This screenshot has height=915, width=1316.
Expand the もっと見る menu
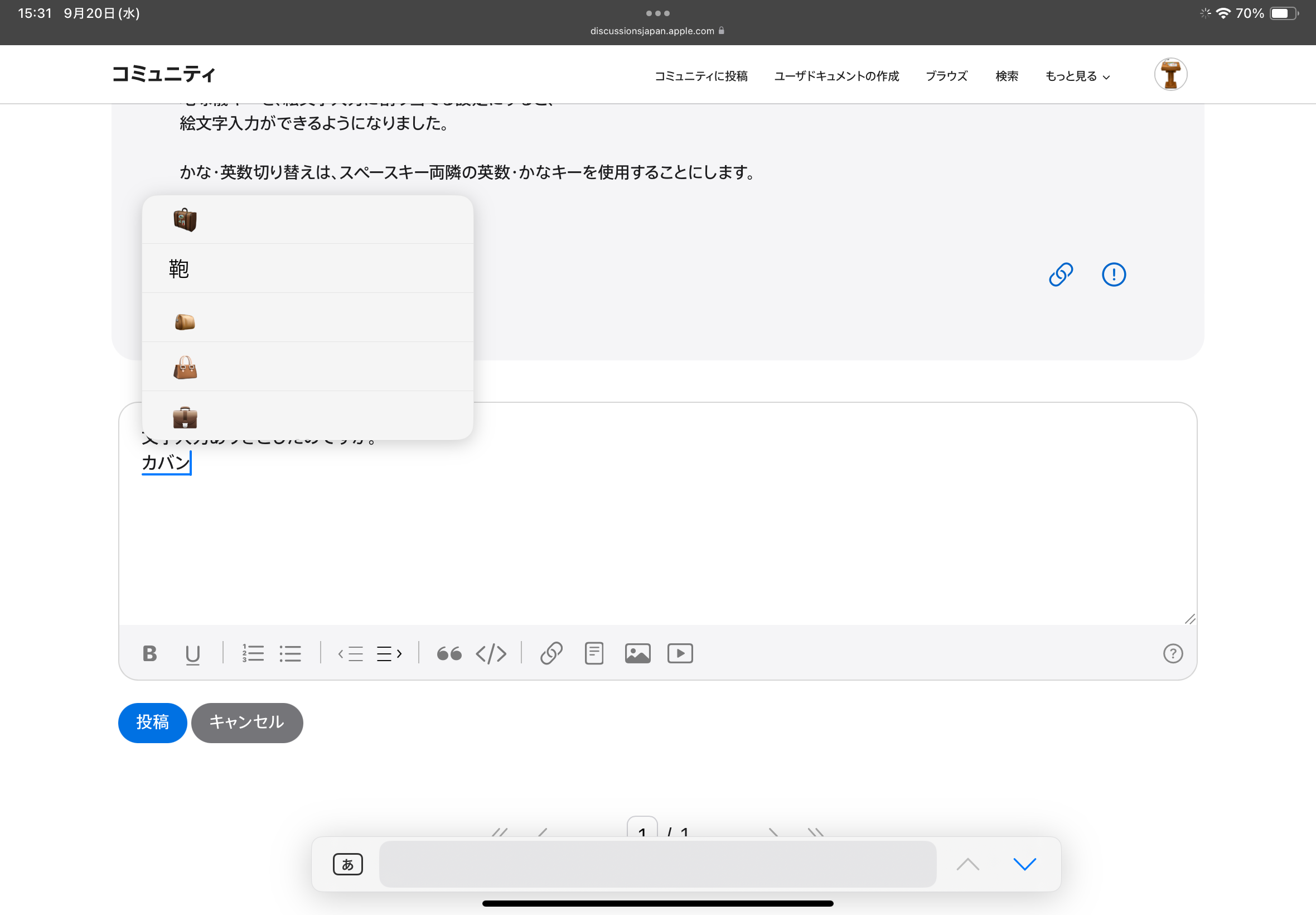click(x=1077, y=76)
